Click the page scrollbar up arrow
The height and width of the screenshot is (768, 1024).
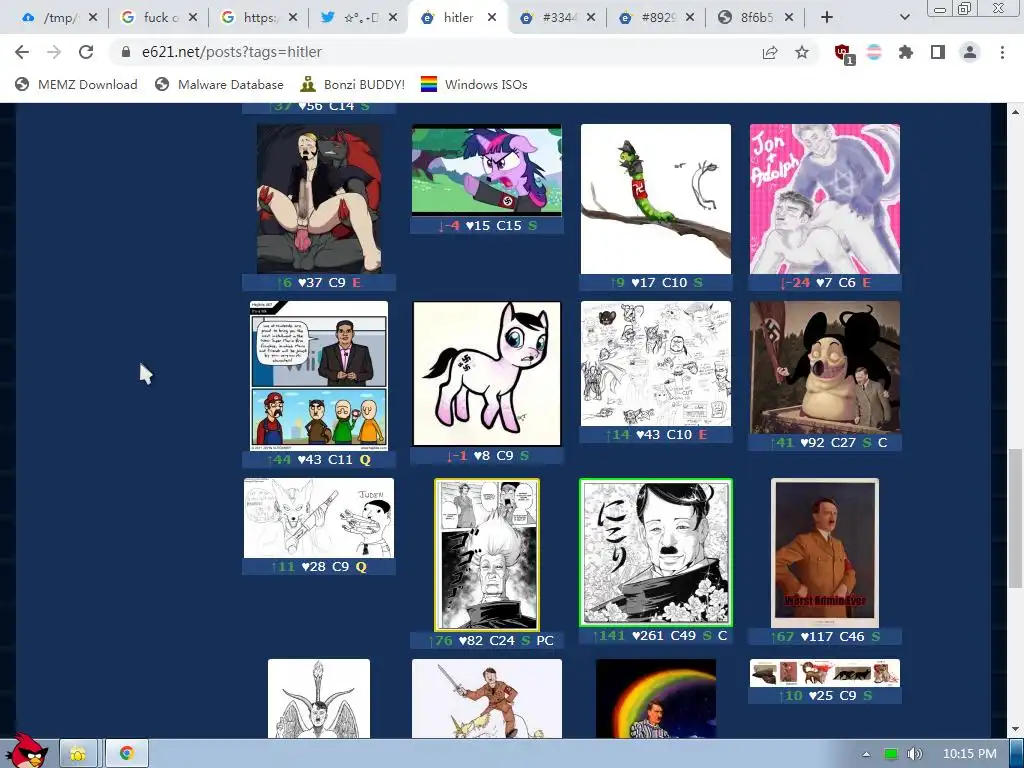[1016, 112]
